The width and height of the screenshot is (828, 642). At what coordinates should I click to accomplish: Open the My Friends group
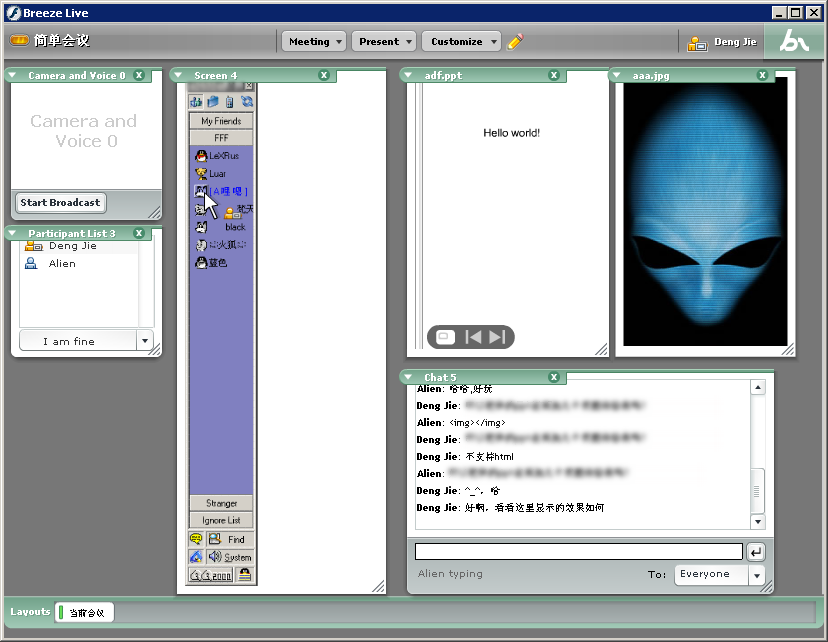221,121
